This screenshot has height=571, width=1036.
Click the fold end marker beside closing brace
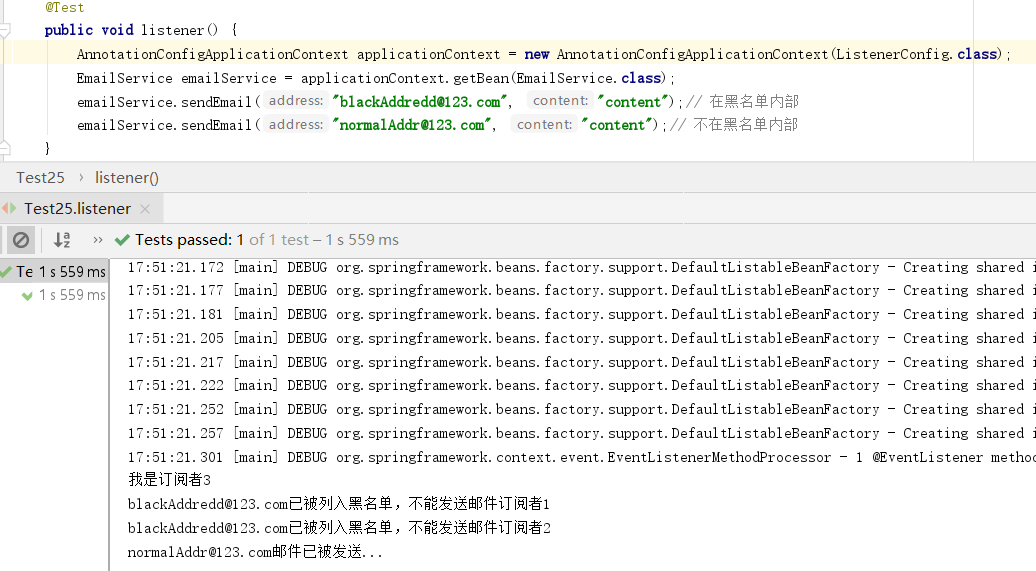click(5, 147)
